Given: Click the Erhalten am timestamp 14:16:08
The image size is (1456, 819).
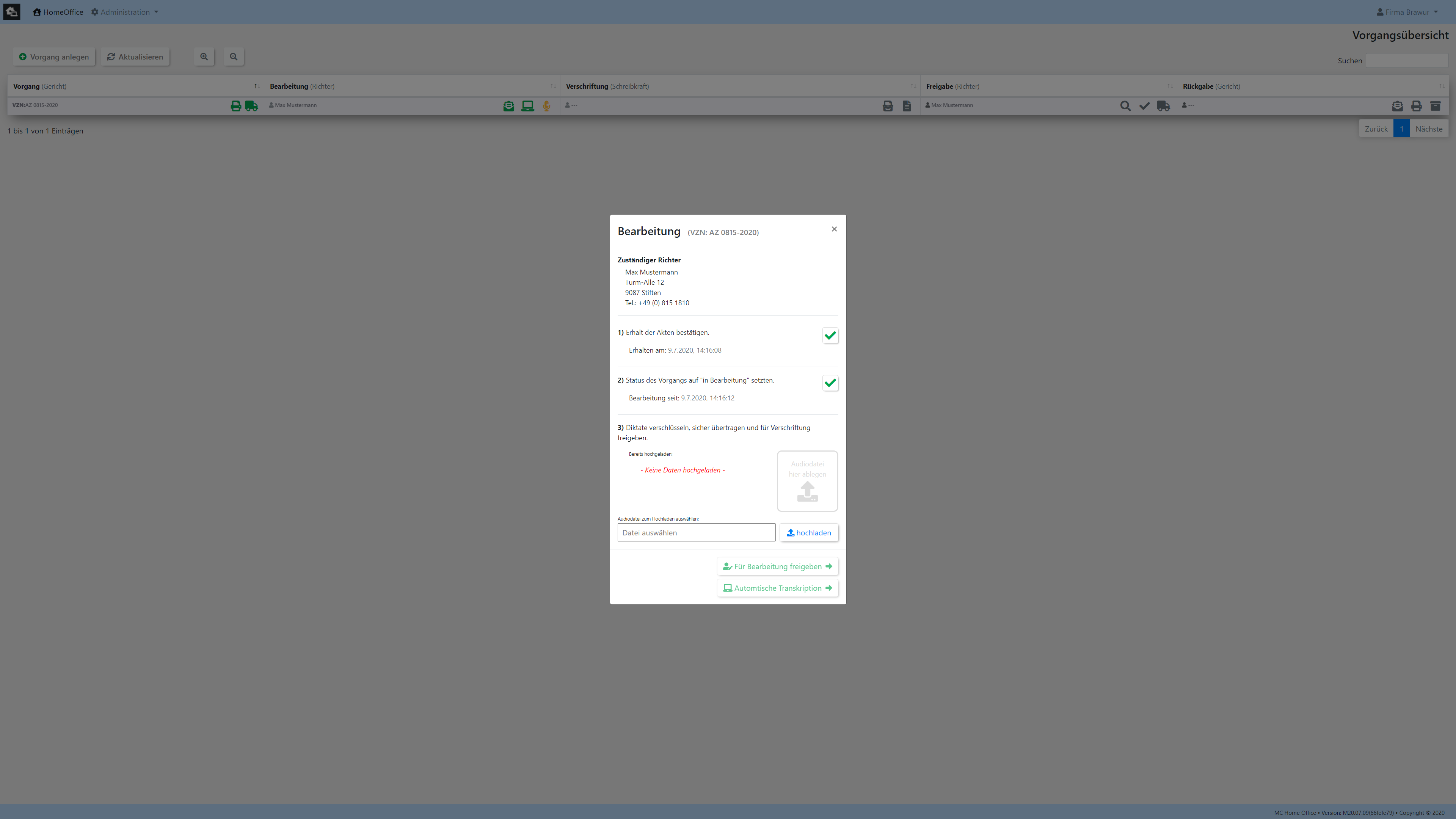Looking at the screenshot, I should 694,350.
